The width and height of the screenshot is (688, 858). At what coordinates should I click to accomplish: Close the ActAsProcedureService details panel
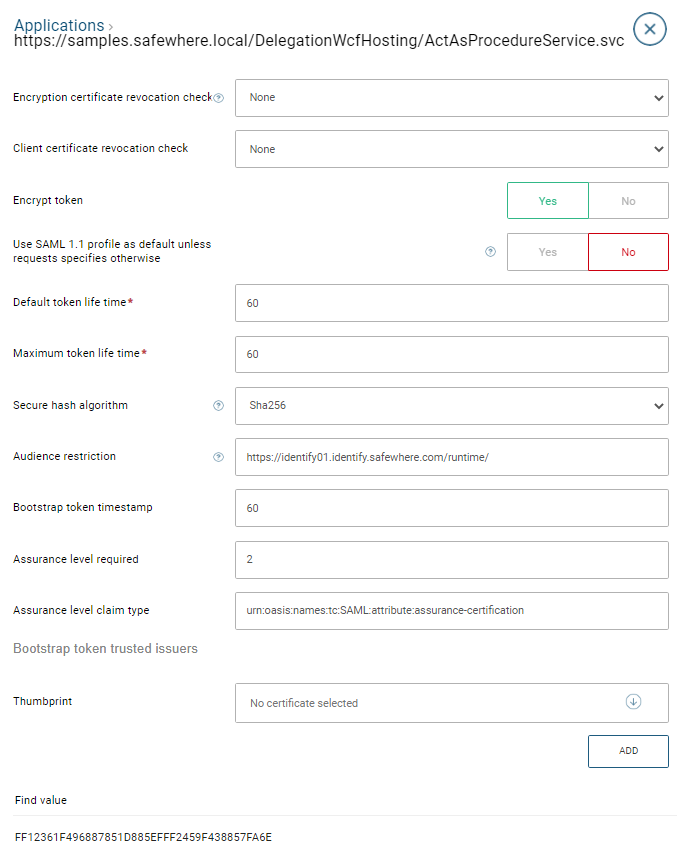(x=649, y=29)
